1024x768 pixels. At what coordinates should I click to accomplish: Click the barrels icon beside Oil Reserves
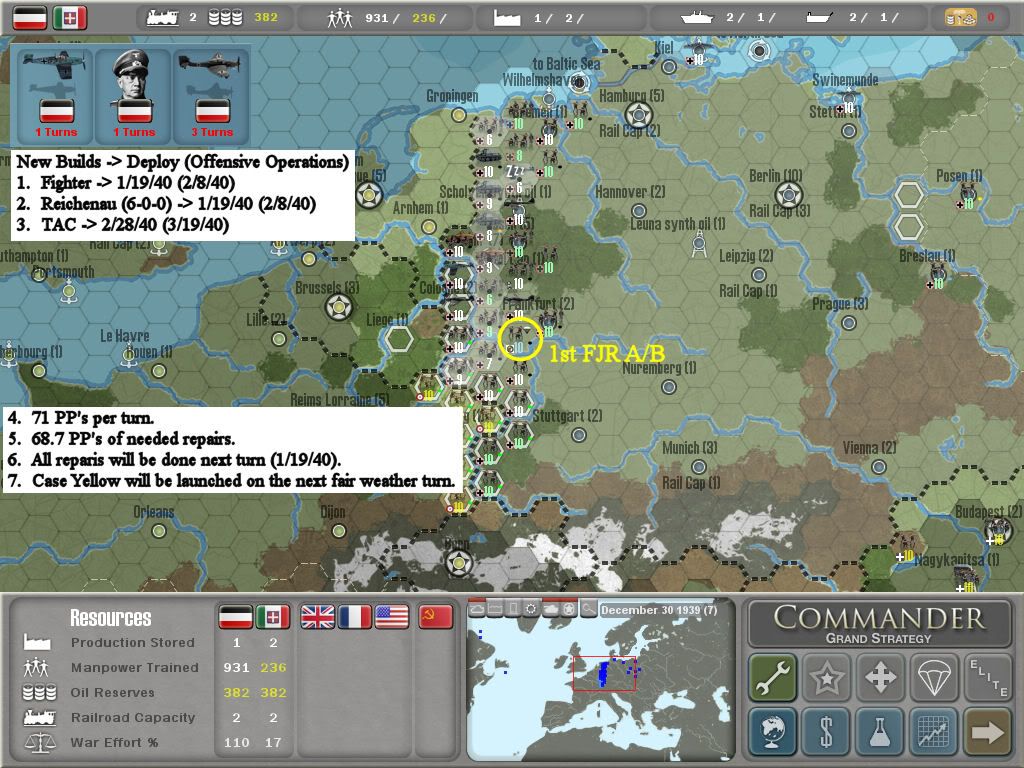pos(39,692)
